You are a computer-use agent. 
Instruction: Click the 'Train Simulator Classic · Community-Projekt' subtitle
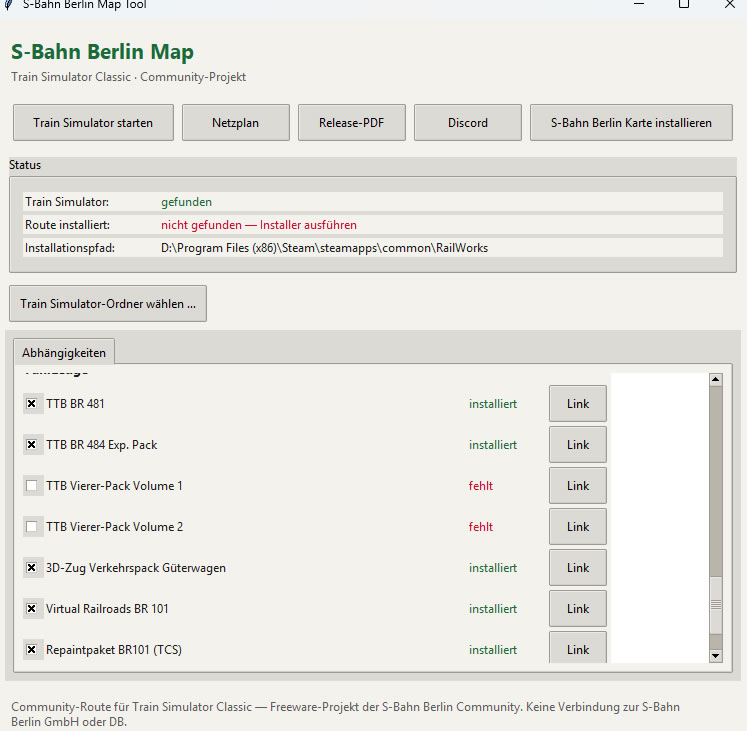(129, 77)
